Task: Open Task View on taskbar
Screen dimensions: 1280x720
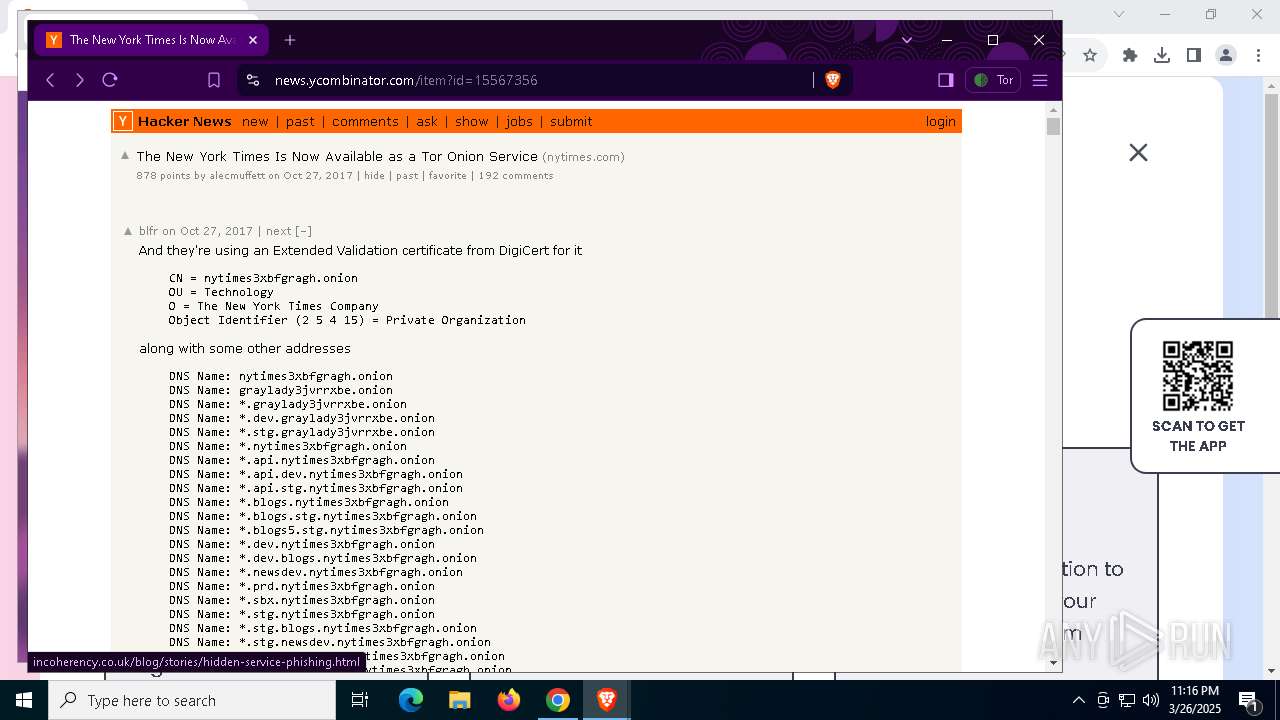Action: [x=360, y=700]
